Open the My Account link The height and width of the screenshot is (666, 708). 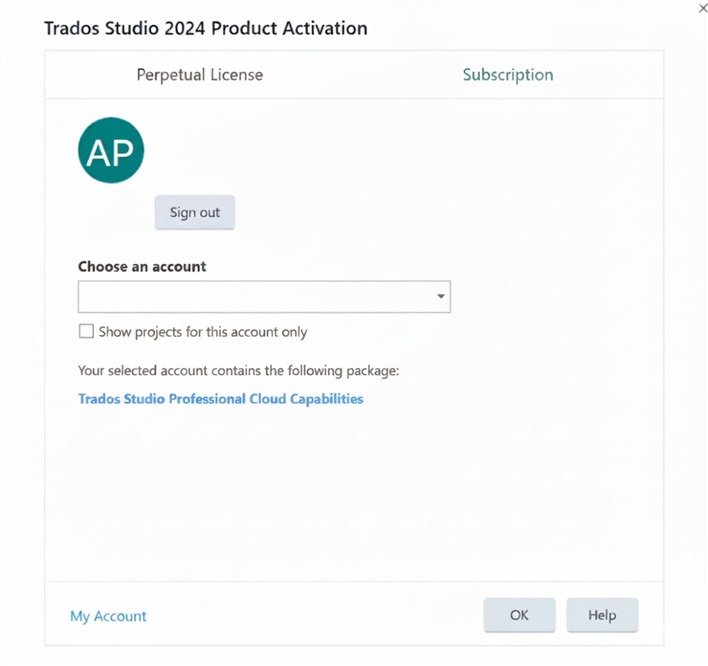108,616
